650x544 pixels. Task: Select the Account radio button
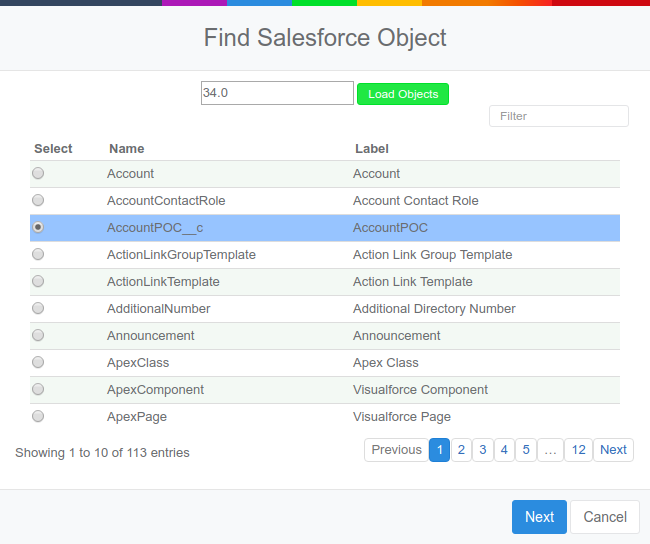click(38, 173)
